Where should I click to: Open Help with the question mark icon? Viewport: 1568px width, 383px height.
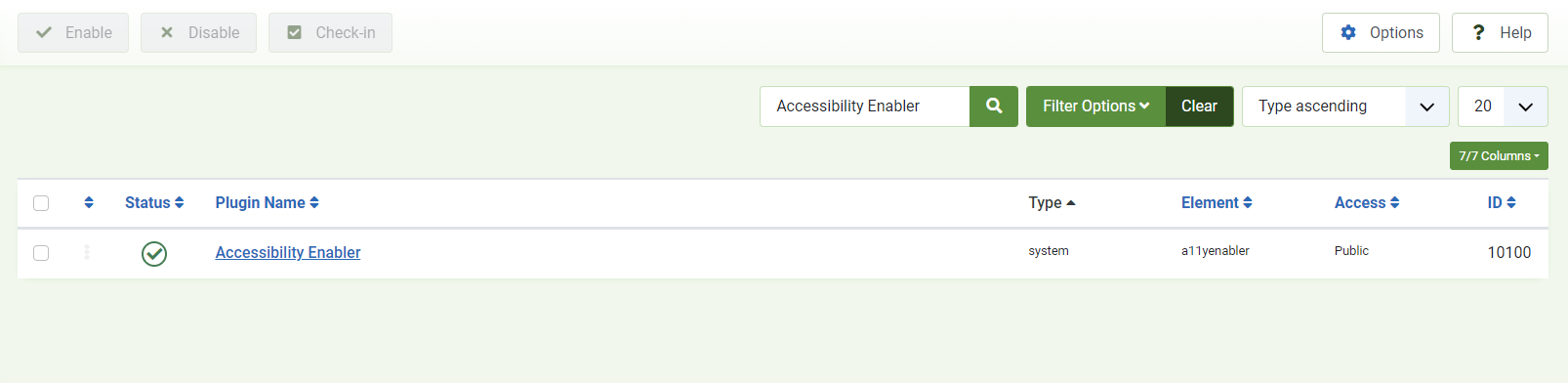tap(1500, 32)
